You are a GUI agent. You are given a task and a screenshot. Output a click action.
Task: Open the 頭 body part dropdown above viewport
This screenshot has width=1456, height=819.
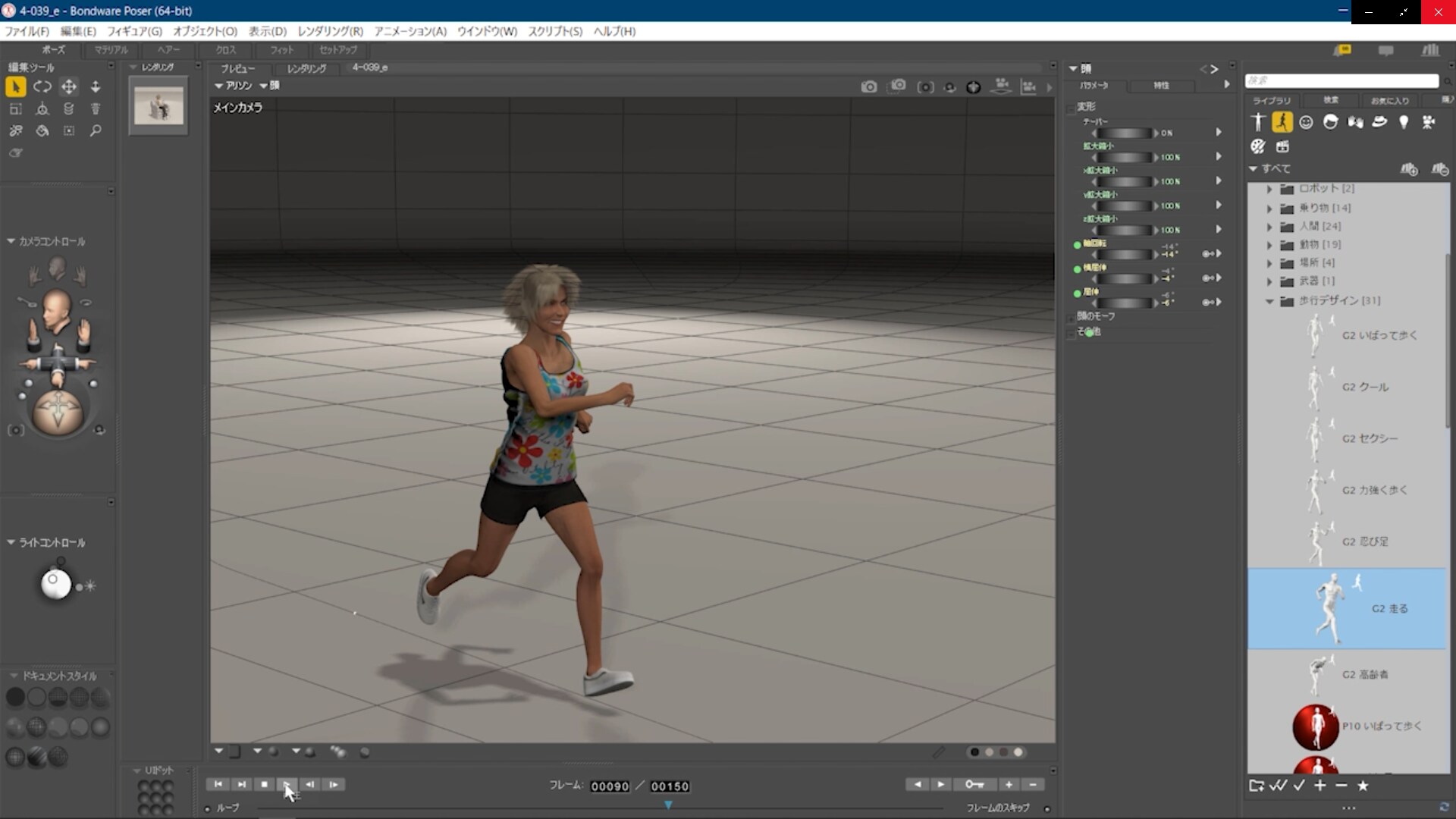269,86
